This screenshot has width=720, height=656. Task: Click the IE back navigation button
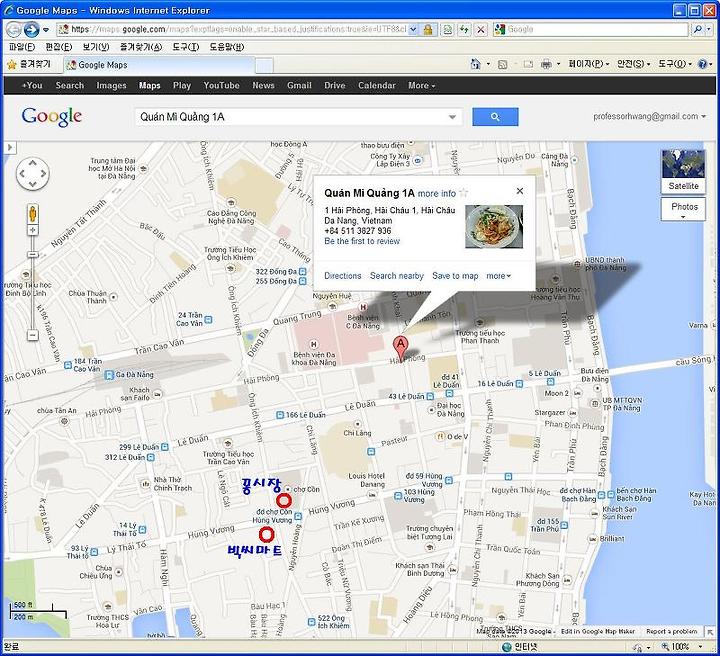13,29
